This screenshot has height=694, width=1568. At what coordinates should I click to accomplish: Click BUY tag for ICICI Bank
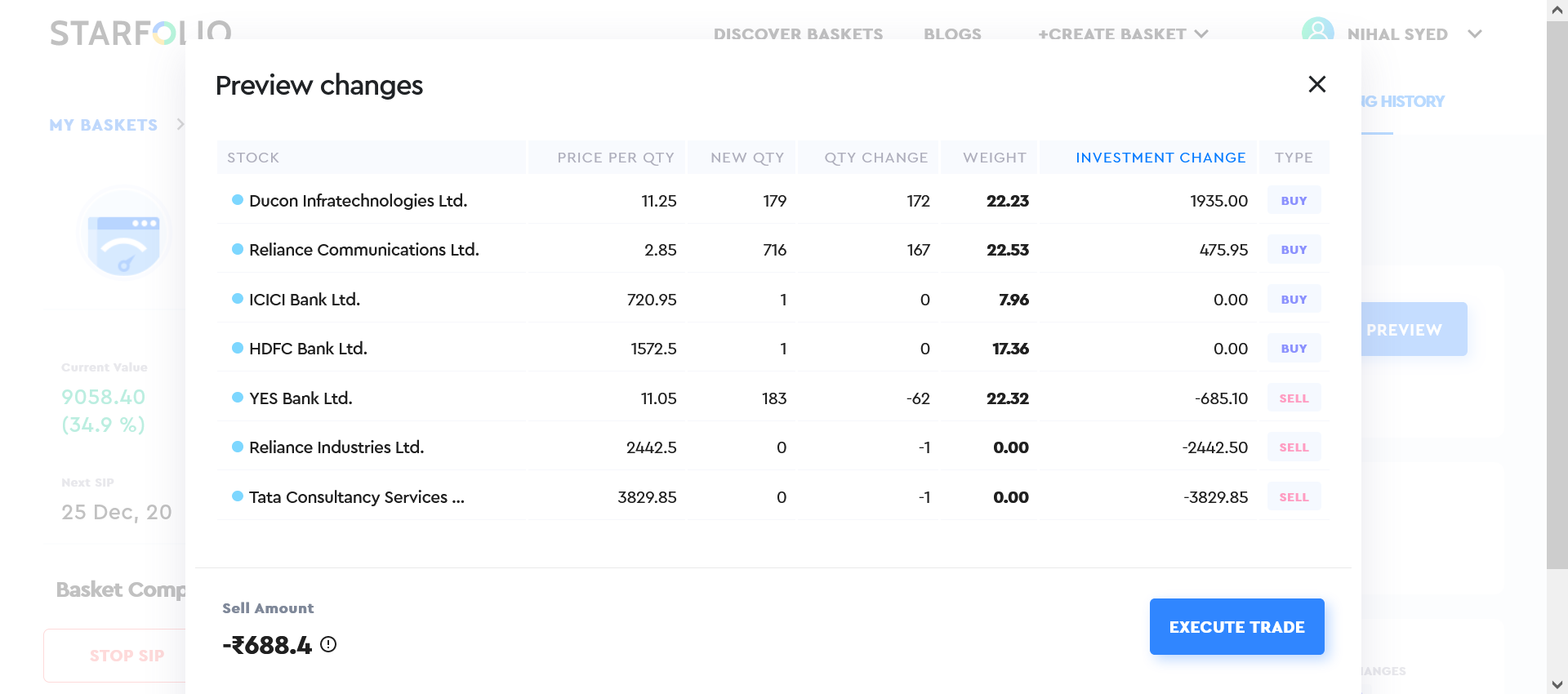tap(1294, 300)
